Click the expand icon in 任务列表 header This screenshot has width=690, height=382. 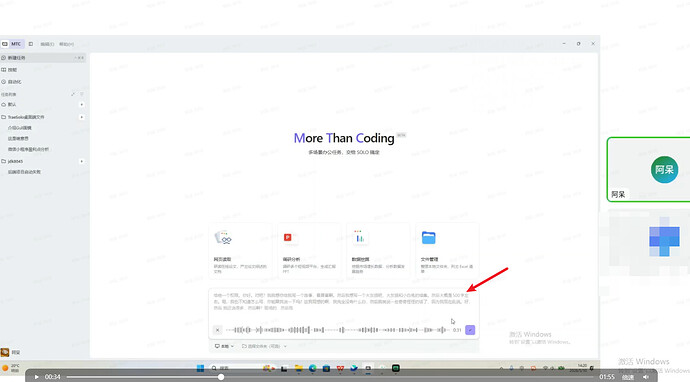tap(73, 94)
